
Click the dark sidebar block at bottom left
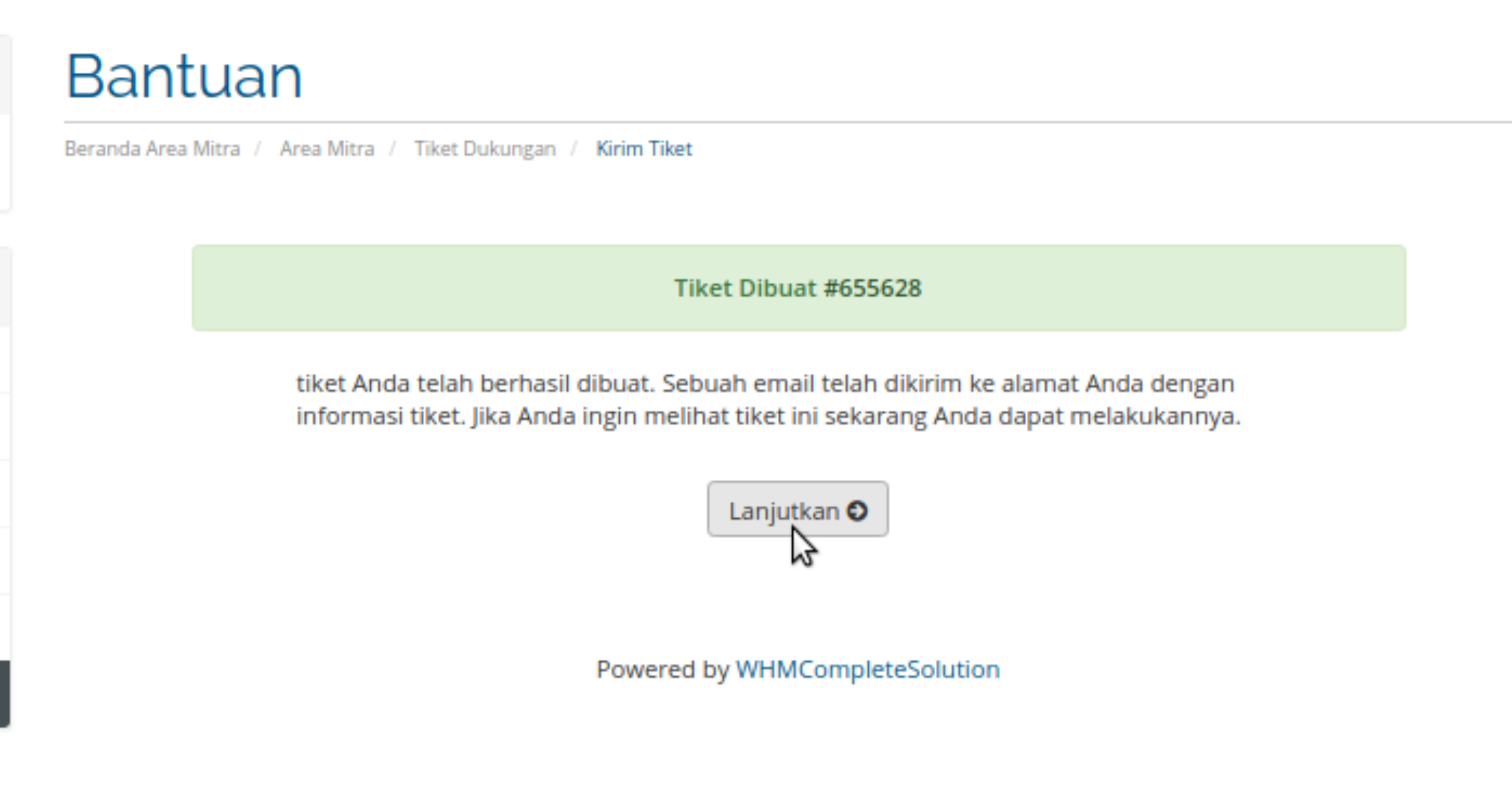4,694
